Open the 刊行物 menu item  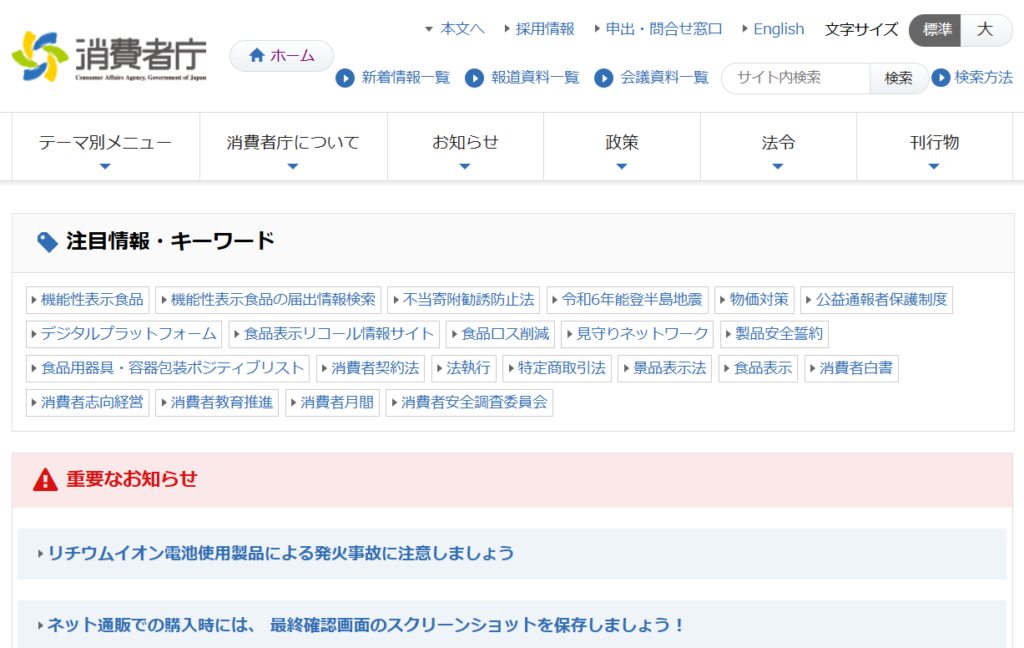pos(934,143)
